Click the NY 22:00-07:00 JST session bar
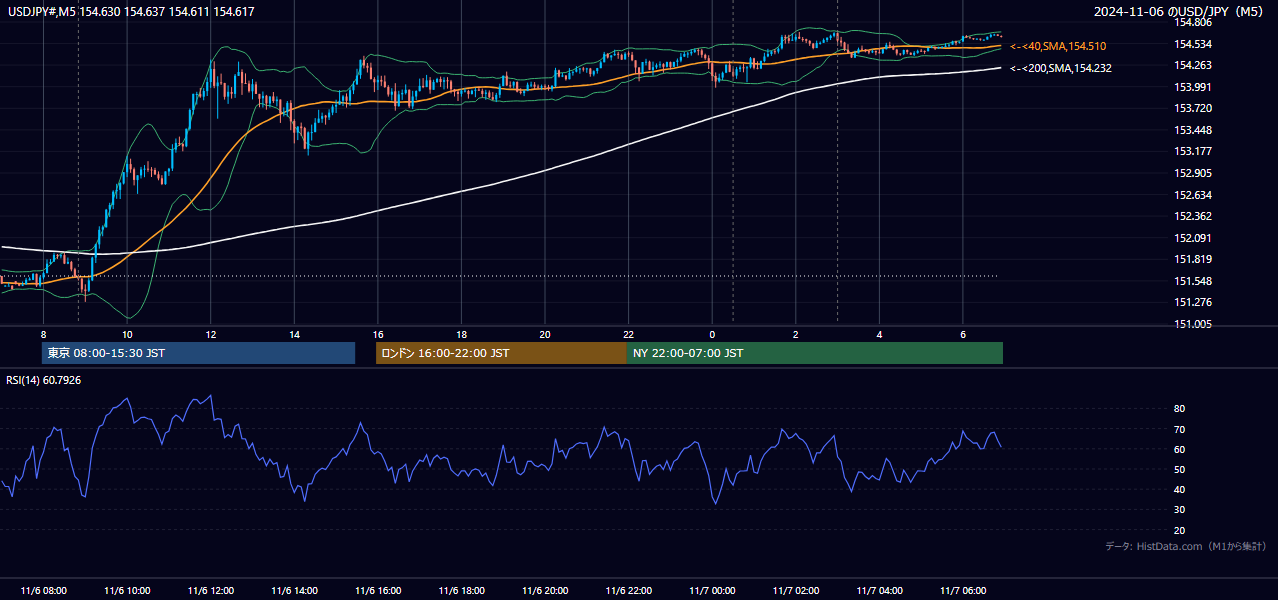Screen dimensions: 1278x600 click(x=815, y=353)
